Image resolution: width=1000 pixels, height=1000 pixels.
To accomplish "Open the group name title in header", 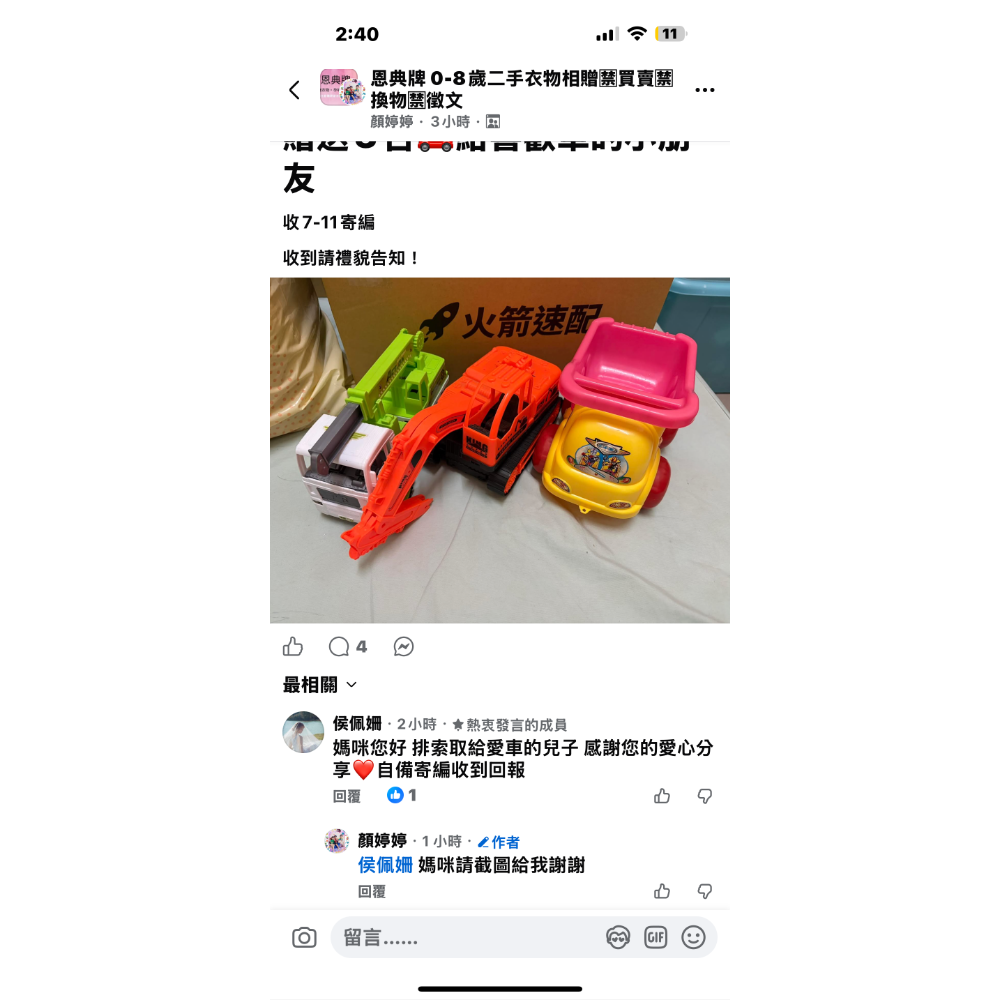I will 522,89.
